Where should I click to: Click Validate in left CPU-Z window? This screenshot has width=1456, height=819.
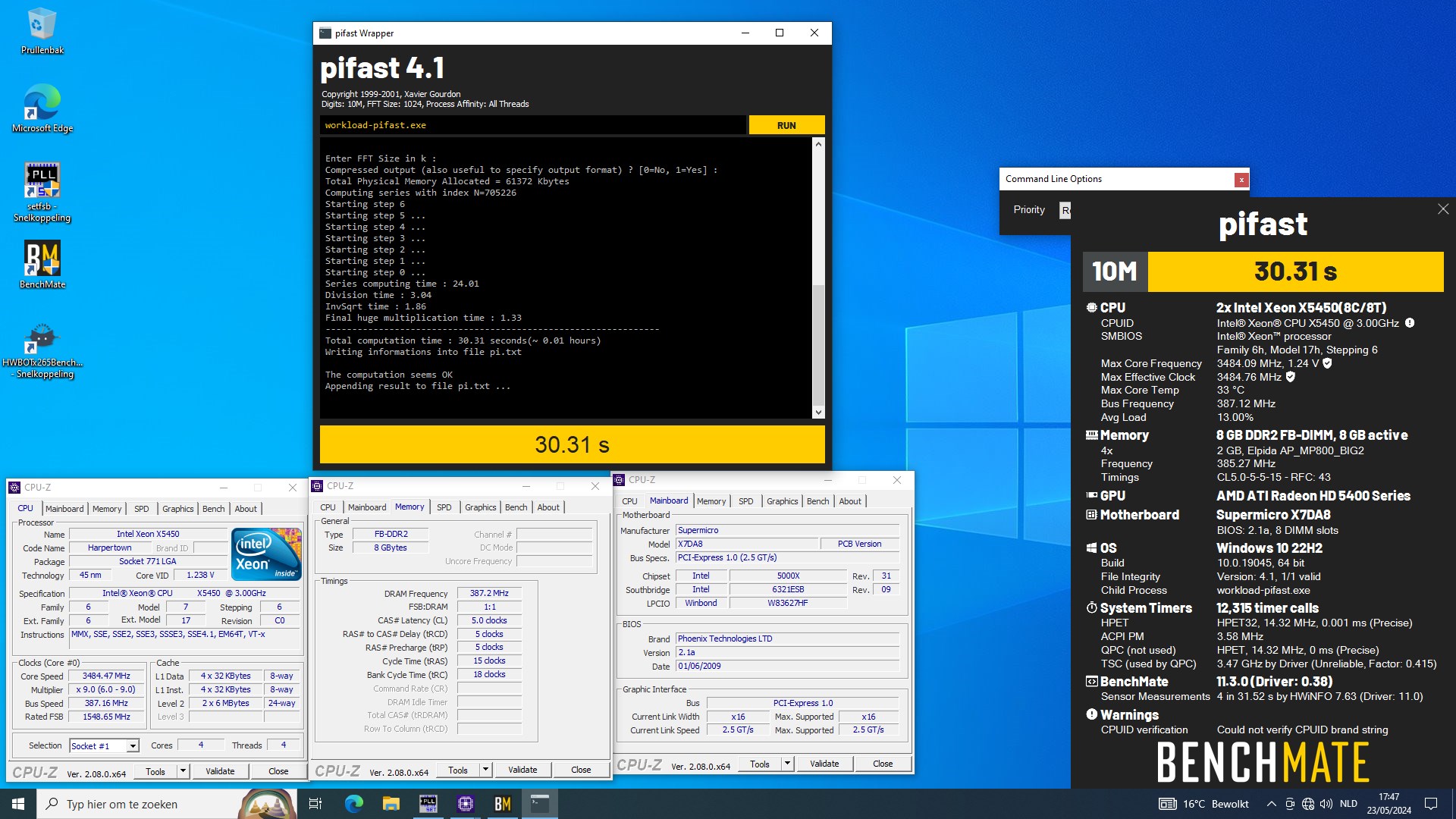220,771
